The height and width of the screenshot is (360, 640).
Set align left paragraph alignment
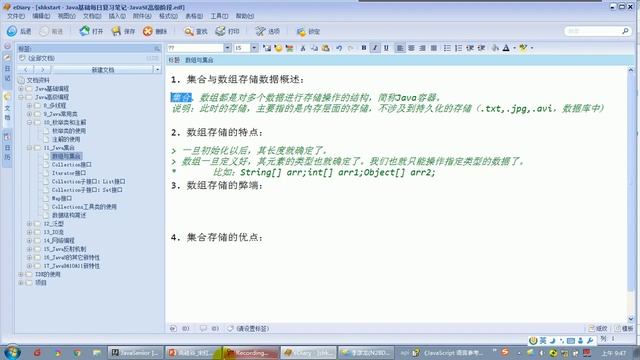click(400, 48)
